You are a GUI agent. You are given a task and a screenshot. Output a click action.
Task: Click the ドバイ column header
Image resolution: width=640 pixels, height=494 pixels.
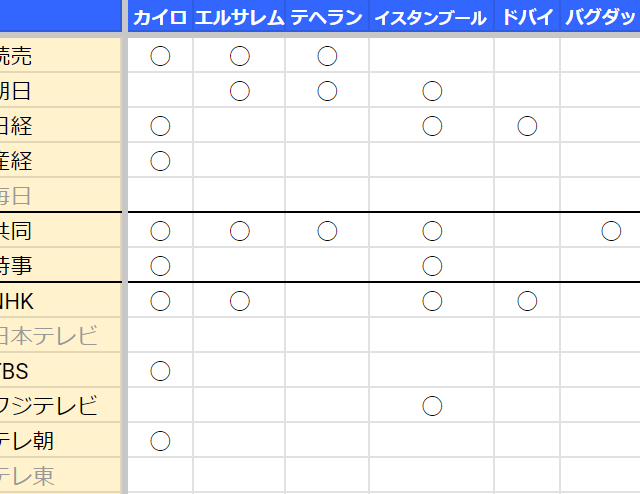coord(527,18)
